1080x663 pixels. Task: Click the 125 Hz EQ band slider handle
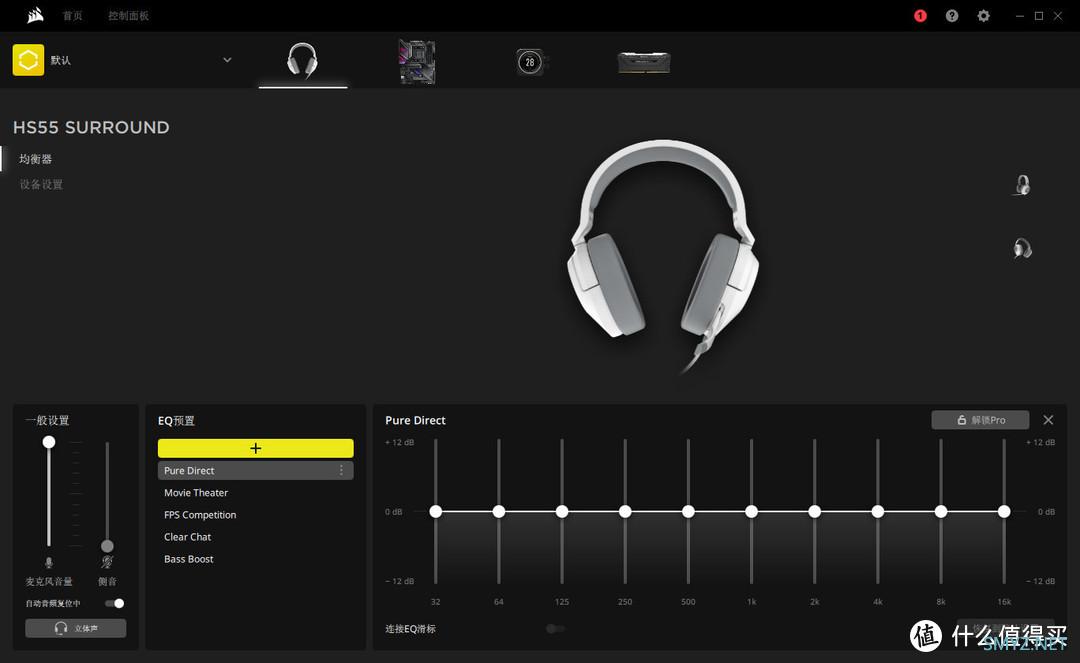coord(562,512)
